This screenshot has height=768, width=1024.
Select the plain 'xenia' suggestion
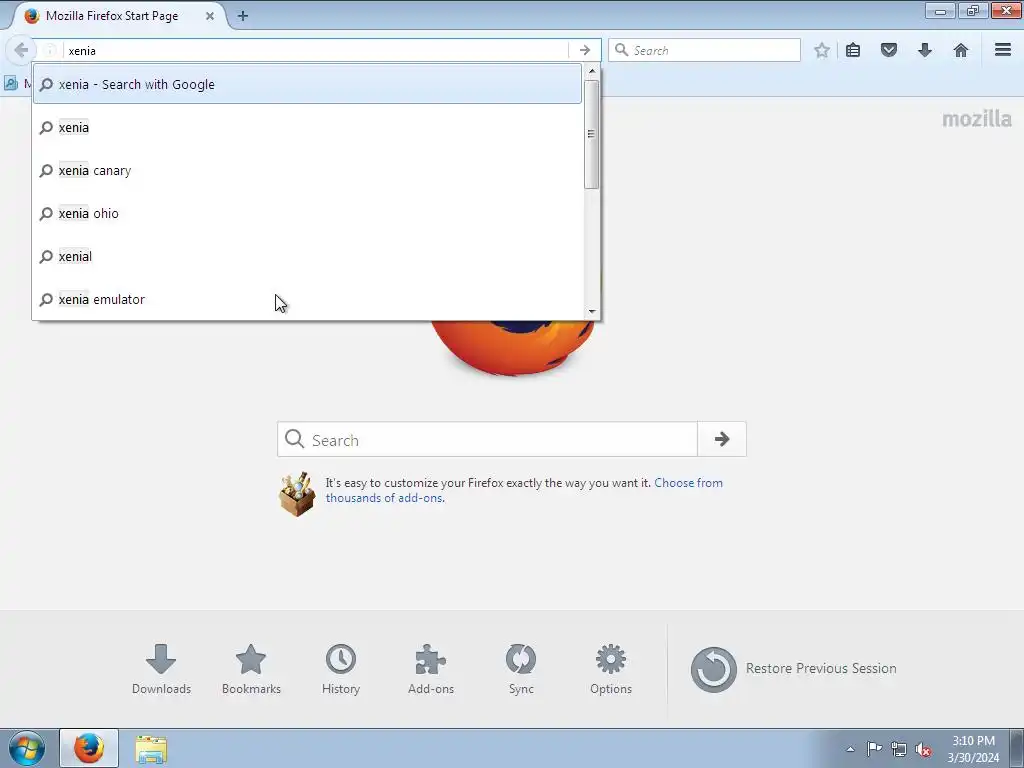(307, 127)
